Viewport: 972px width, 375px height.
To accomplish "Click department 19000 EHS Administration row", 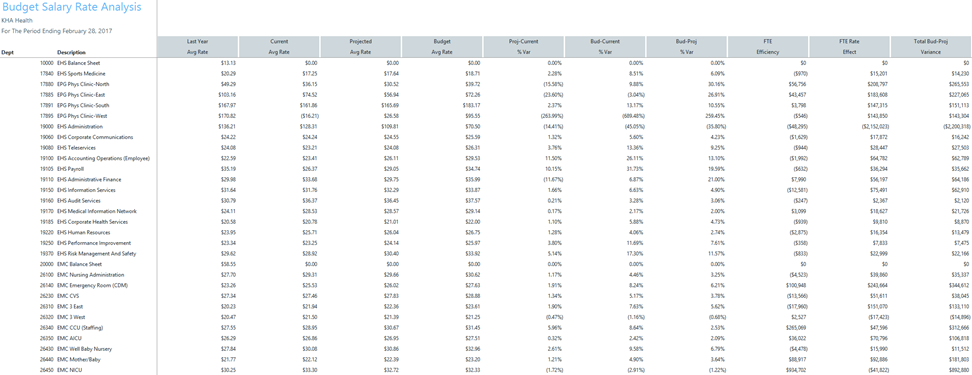I will 486,126.
